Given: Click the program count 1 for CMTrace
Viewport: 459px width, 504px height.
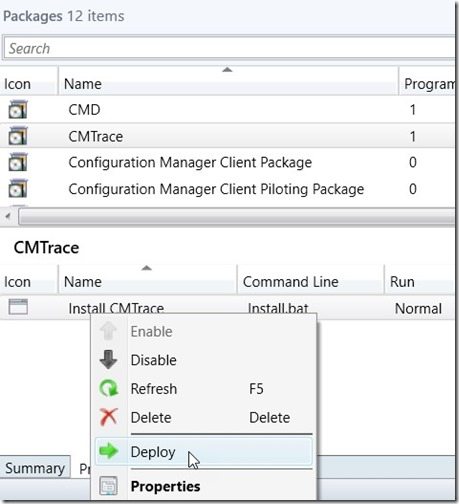Looking at the screenshot, I should click(413, 136).
